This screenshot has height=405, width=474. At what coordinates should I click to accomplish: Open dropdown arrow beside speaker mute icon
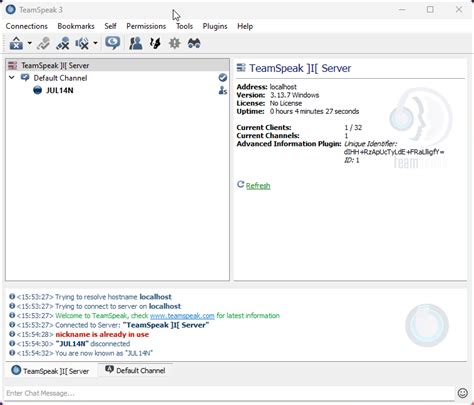(95, 43)
